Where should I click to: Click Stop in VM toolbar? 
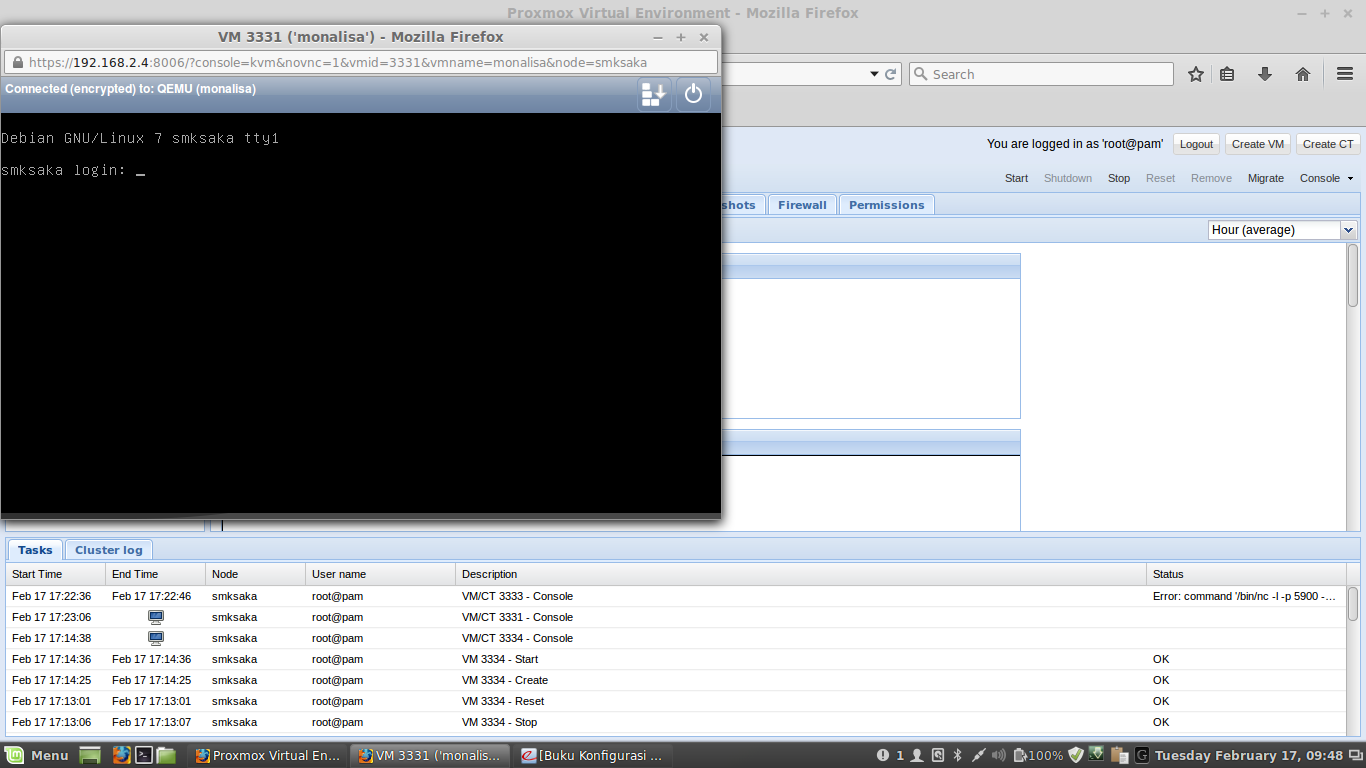click(x=1119, y=178)
